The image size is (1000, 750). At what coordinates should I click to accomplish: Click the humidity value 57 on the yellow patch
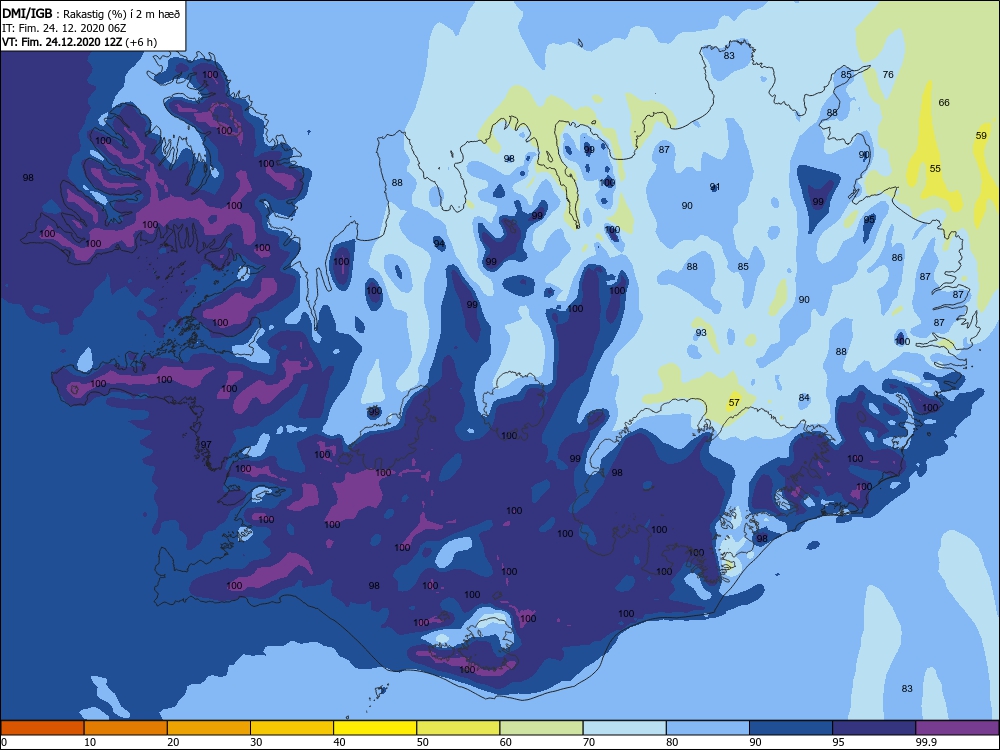click(x=734, y=402)
